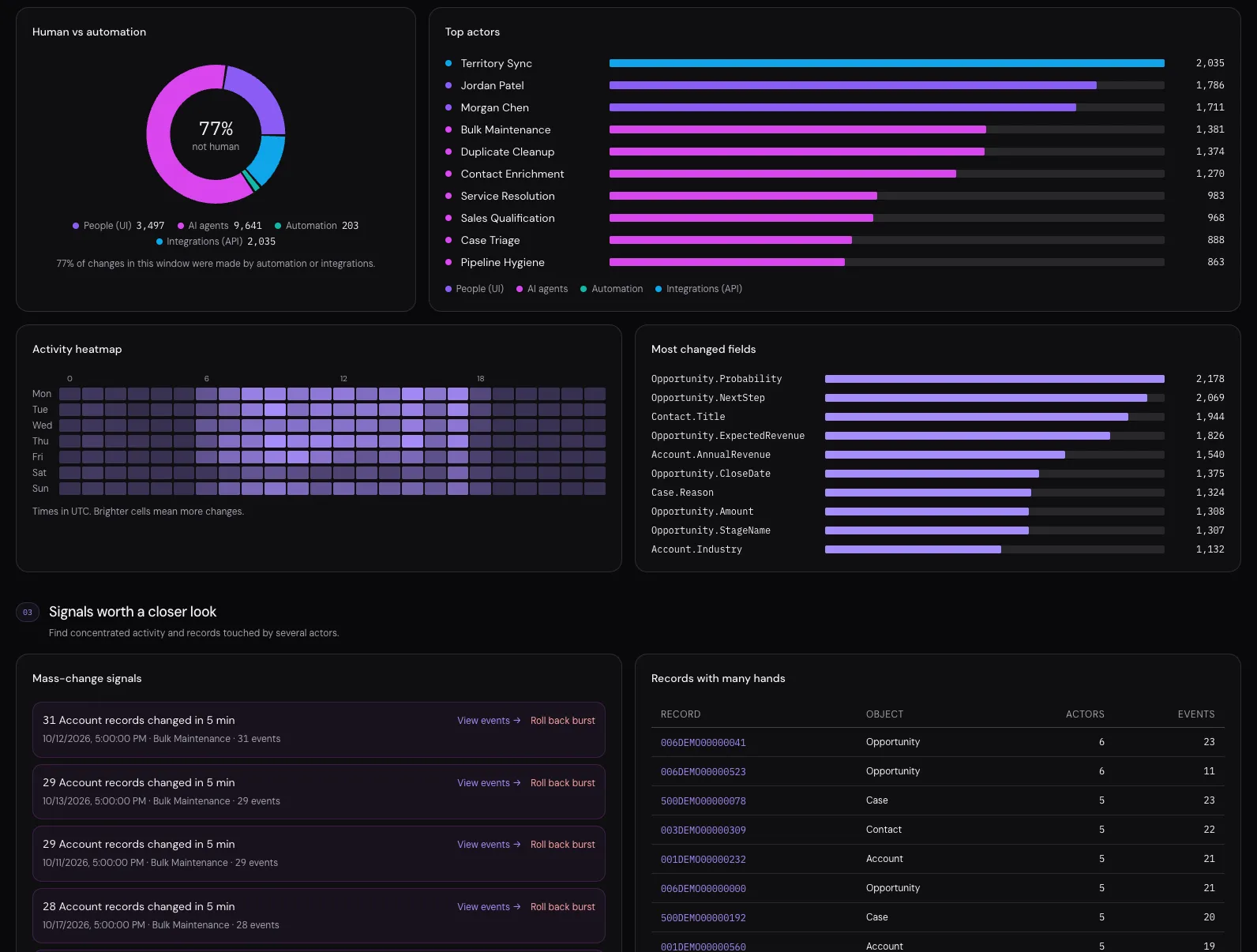This screenshot has width=1257, height=952.
Task: Roll back burst dated 10/13/2026
Action: click(563, 783)
